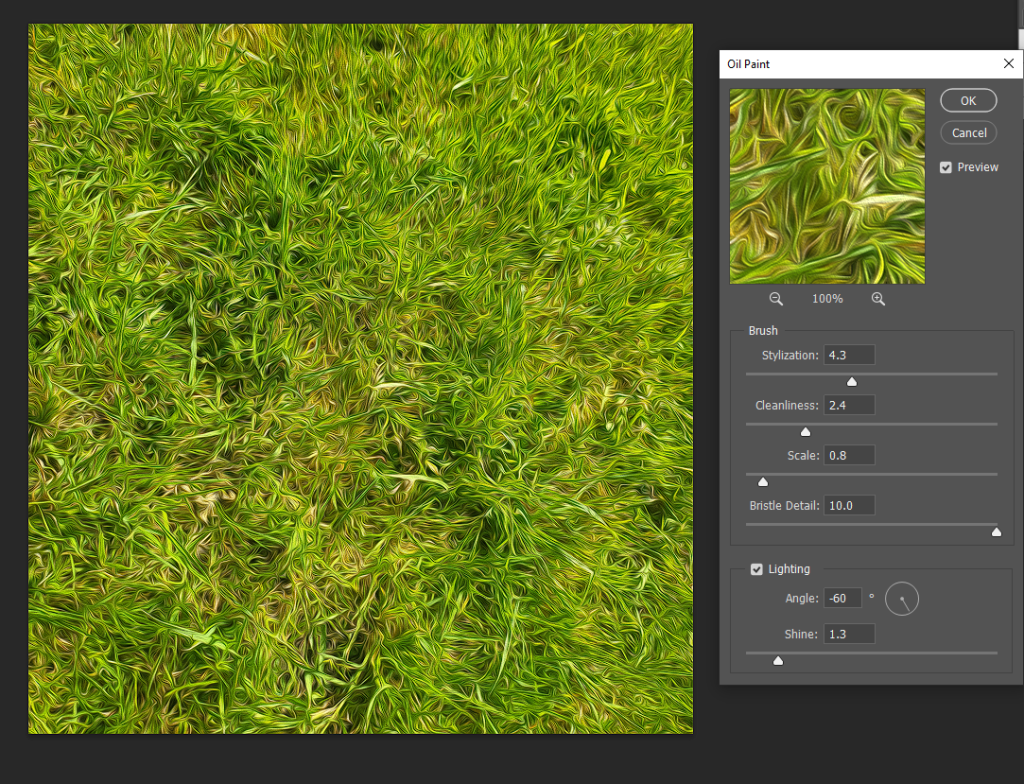Click the Bristle Detail slider handle

coord(996,531)
